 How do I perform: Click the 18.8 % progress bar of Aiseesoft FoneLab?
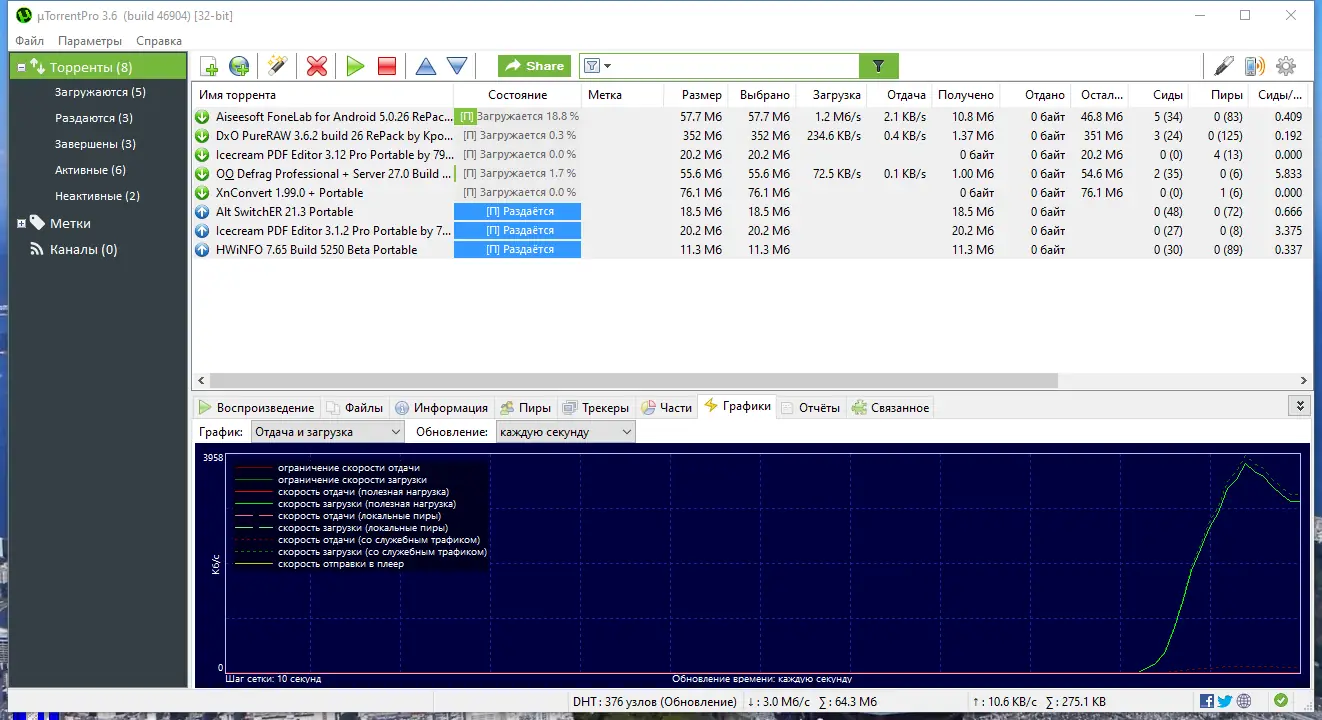(517, 117)
